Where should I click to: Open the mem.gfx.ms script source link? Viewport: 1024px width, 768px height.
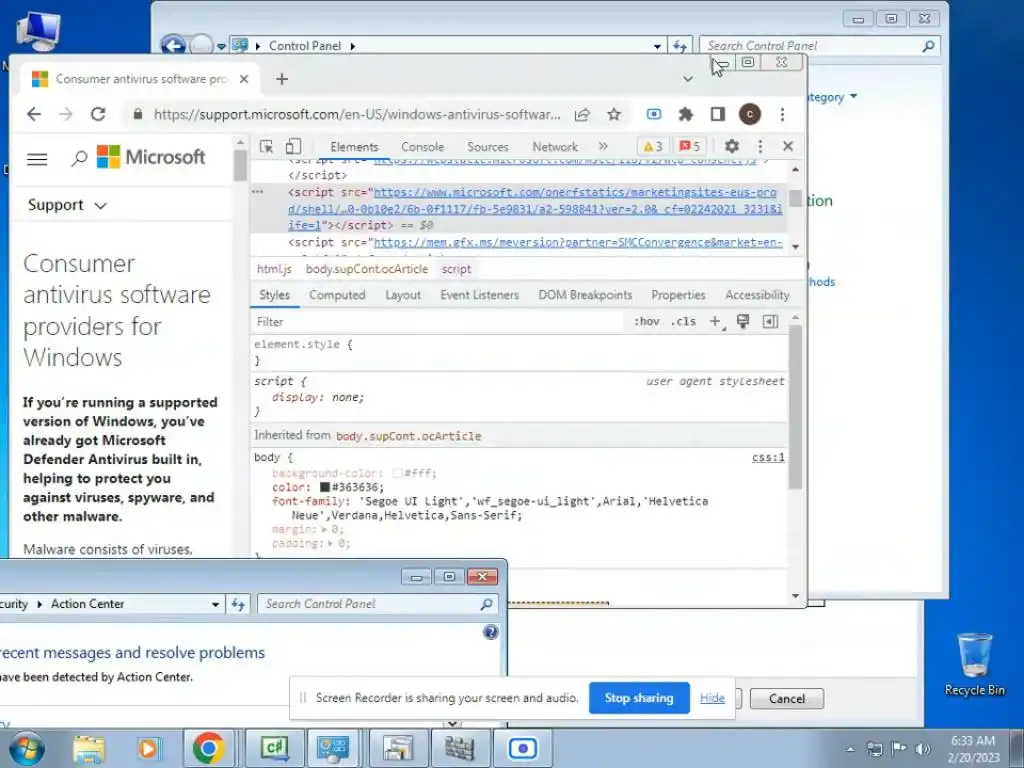click(578, 242)
